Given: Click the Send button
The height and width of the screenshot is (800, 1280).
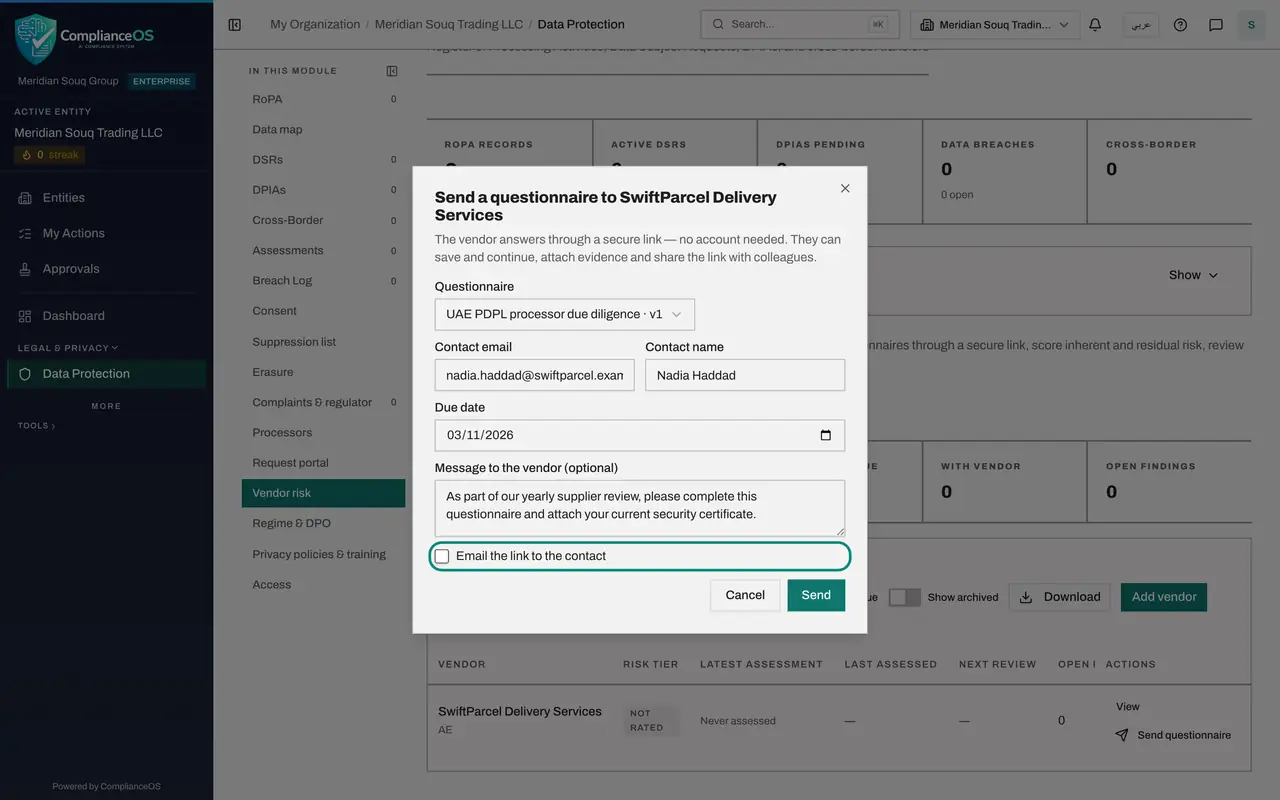Looking at the screenshot, I should (x=816, y=595).
